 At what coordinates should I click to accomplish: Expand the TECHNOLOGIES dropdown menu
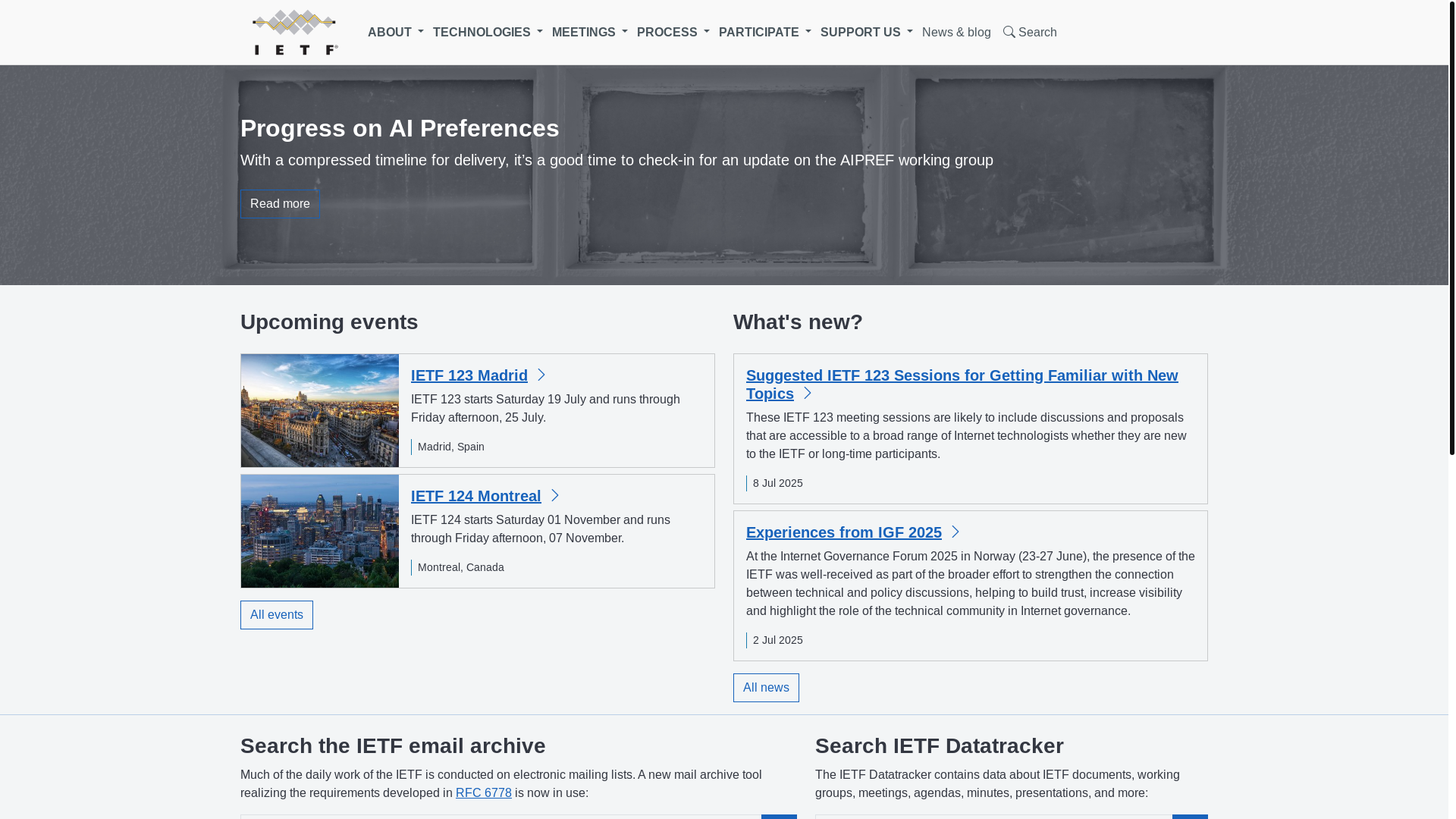click(488, 33)
